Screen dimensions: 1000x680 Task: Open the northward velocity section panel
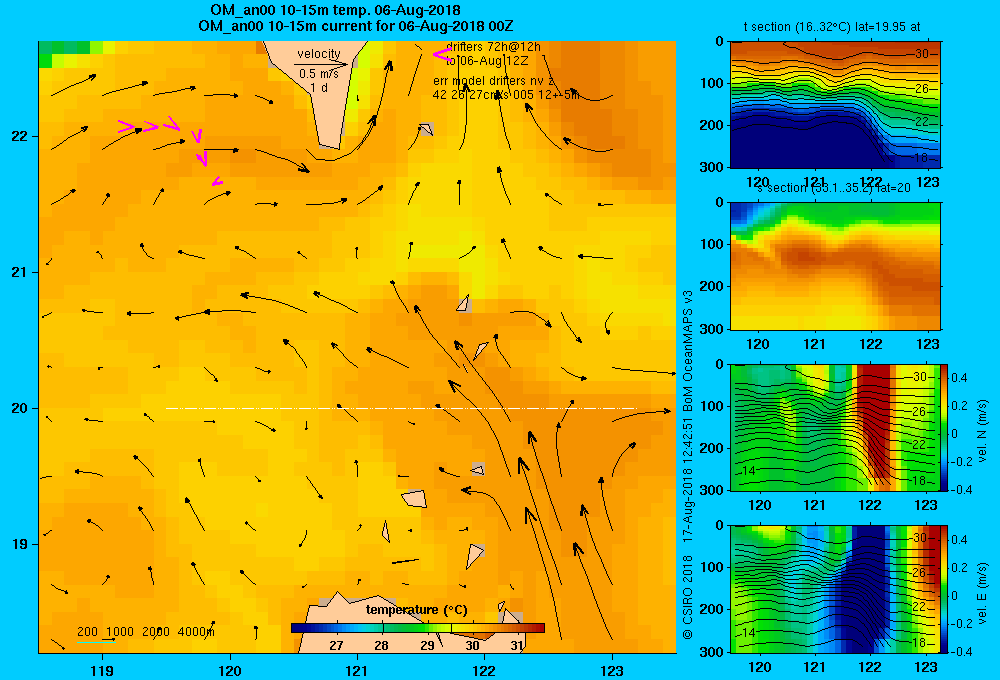click(835, 427)
